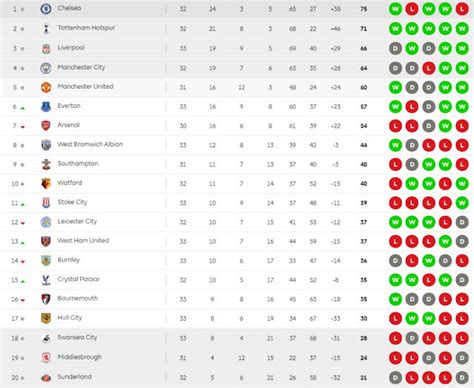
Task: Click Manchester City's red L form badge
Action: (x=429, y=68)
